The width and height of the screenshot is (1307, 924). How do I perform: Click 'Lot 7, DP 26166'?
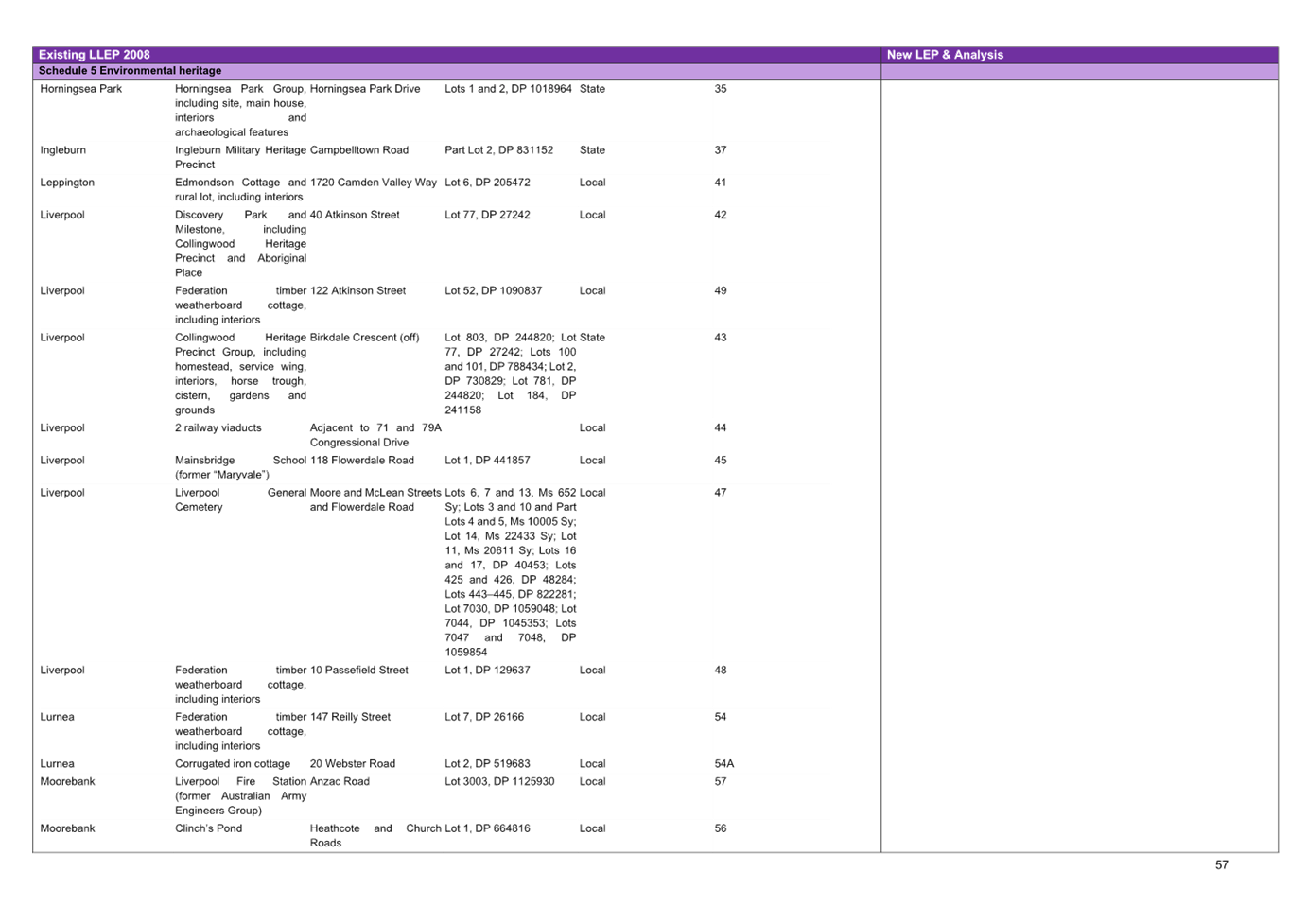tap(484, 717)
